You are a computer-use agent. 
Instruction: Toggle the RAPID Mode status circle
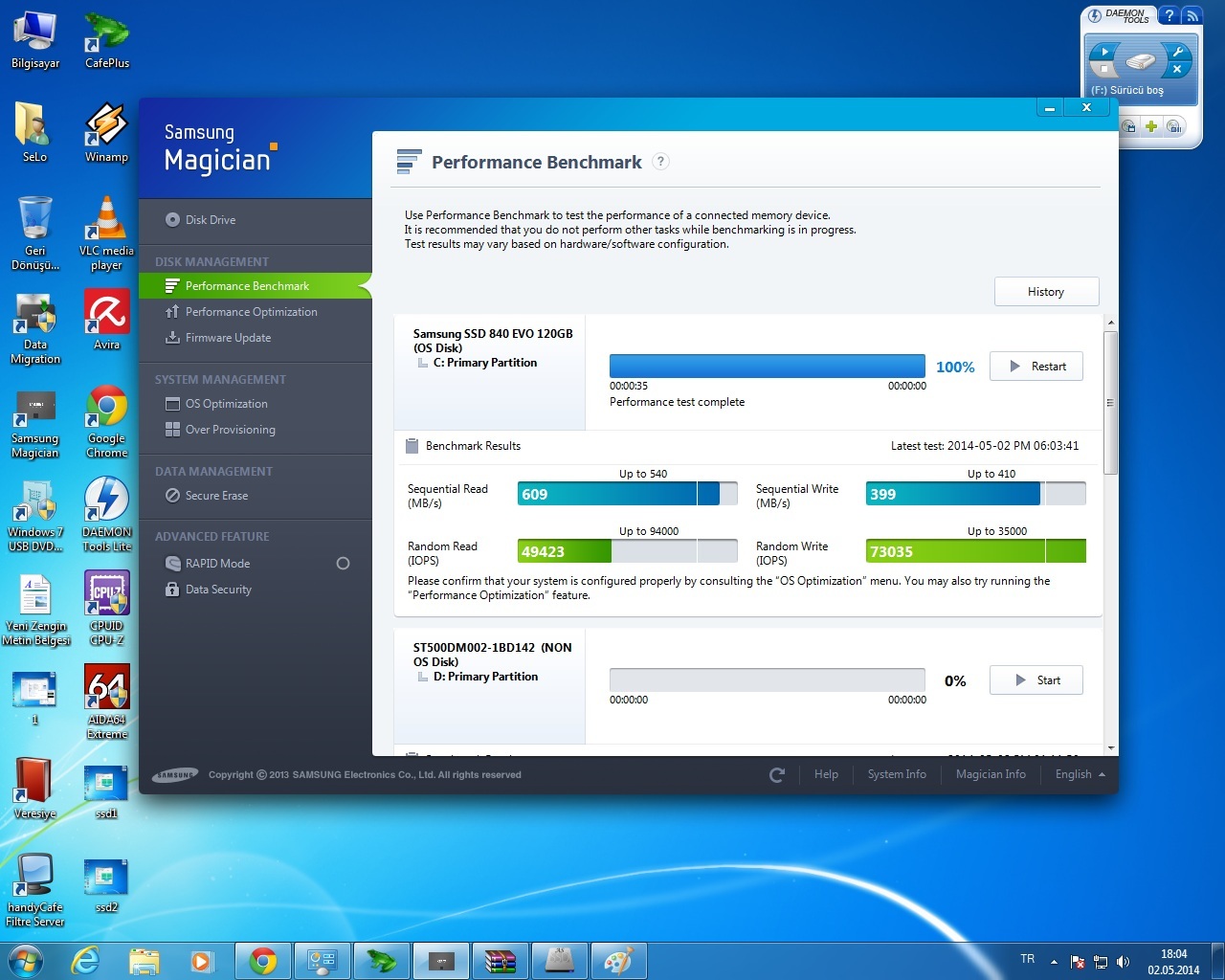[343, 564]
